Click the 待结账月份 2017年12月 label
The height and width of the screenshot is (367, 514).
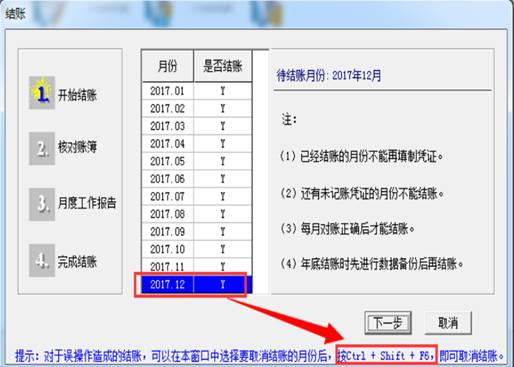329,76
